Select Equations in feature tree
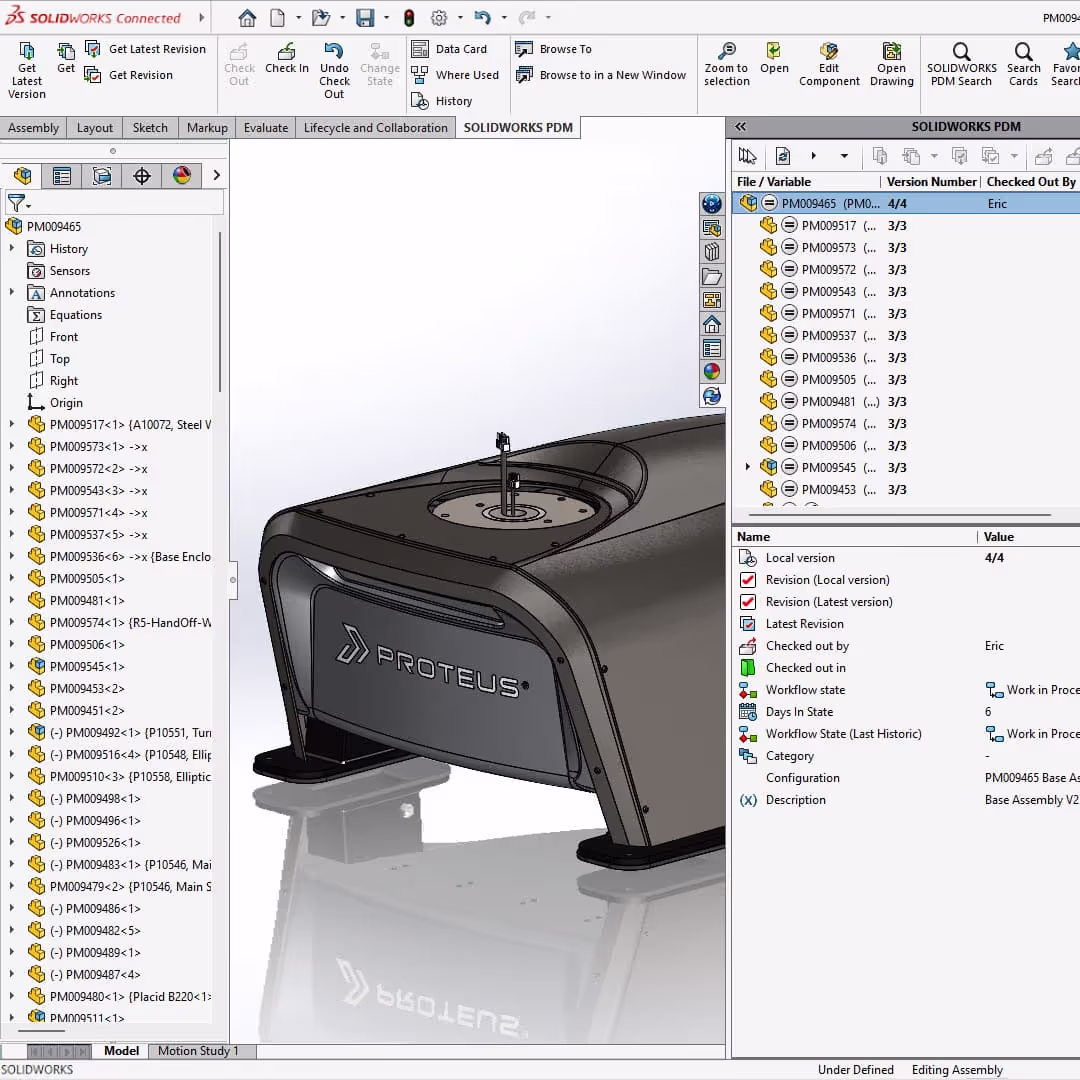Viewport: 1080px width, 1080px height. (64, 314)
